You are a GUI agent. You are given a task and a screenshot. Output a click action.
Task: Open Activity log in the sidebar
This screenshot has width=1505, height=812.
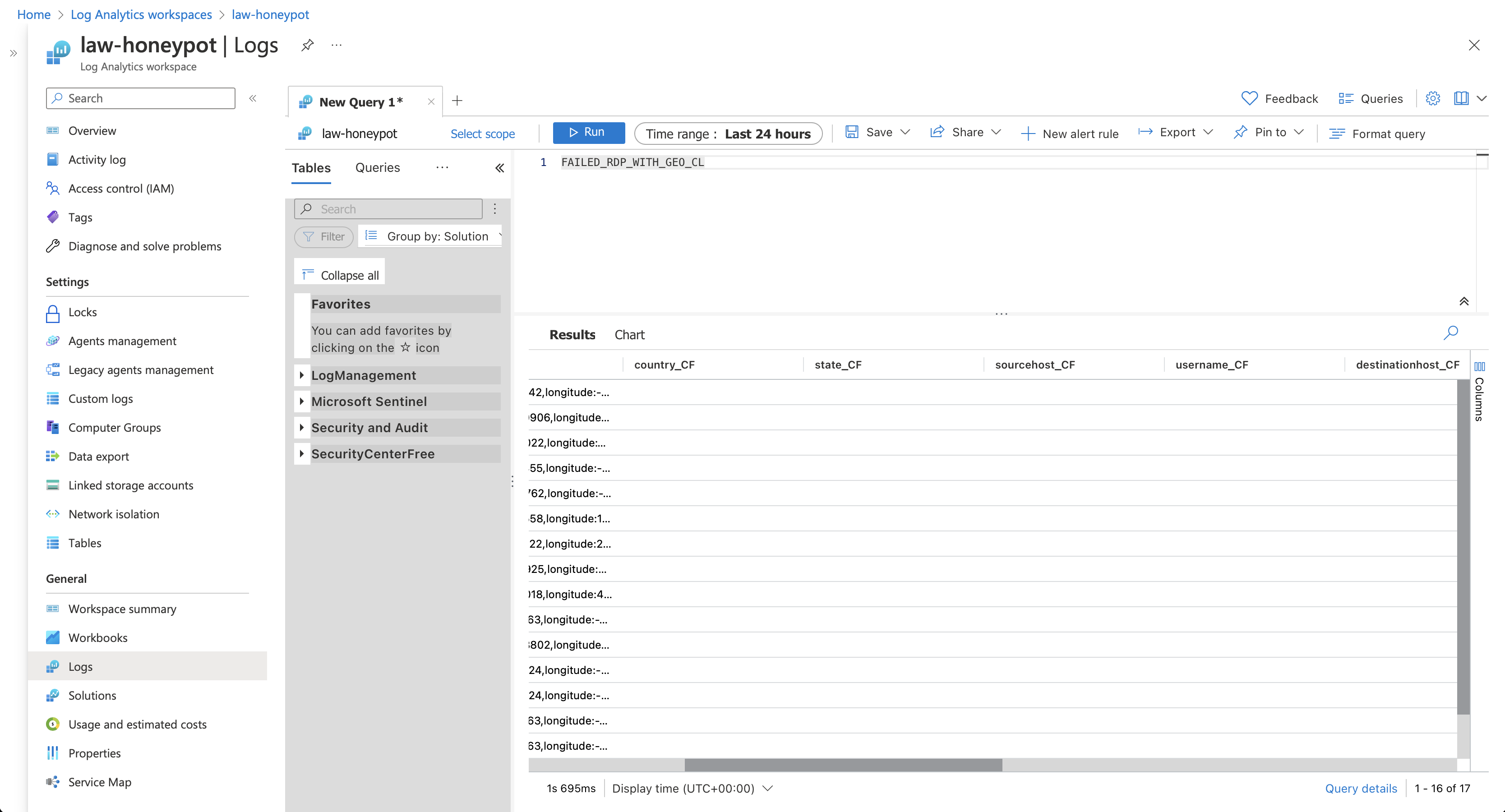click(x=97, y=160)
